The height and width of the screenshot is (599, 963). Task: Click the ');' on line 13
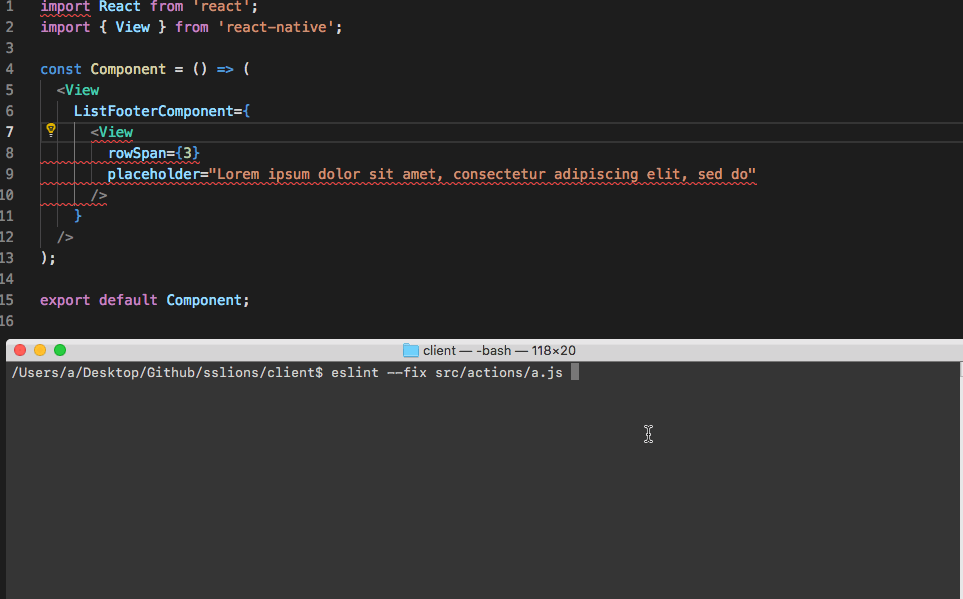[48, 258]
